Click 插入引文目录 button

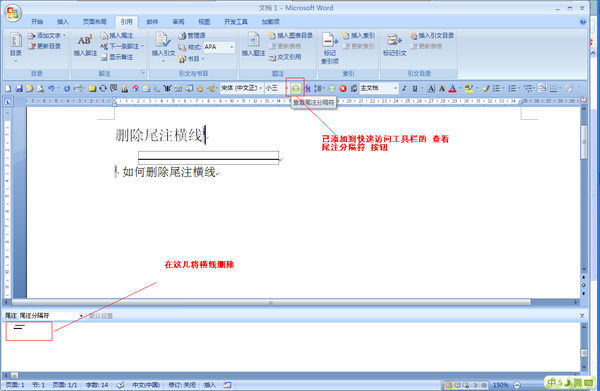click(x=432, y=36)
